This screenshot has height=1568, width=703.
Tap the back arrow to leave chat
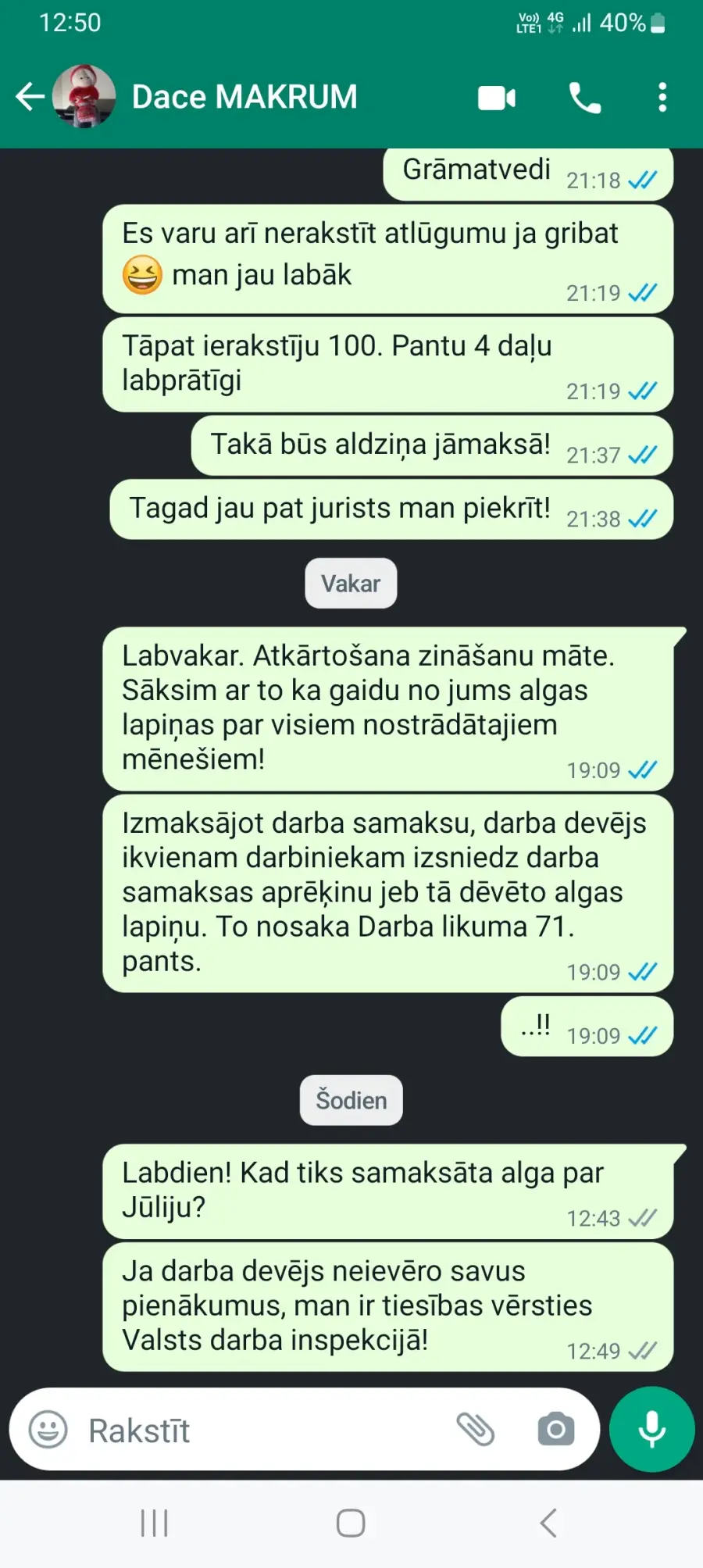click(30, 97)
